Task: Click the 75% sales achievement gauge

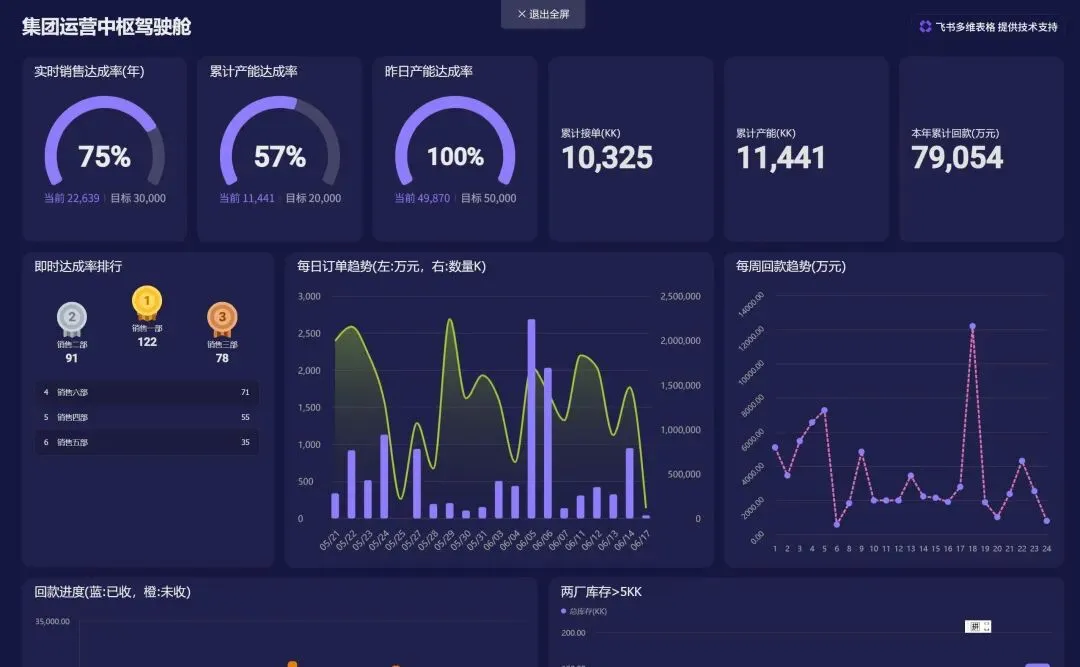Action: tap(105, 141)
